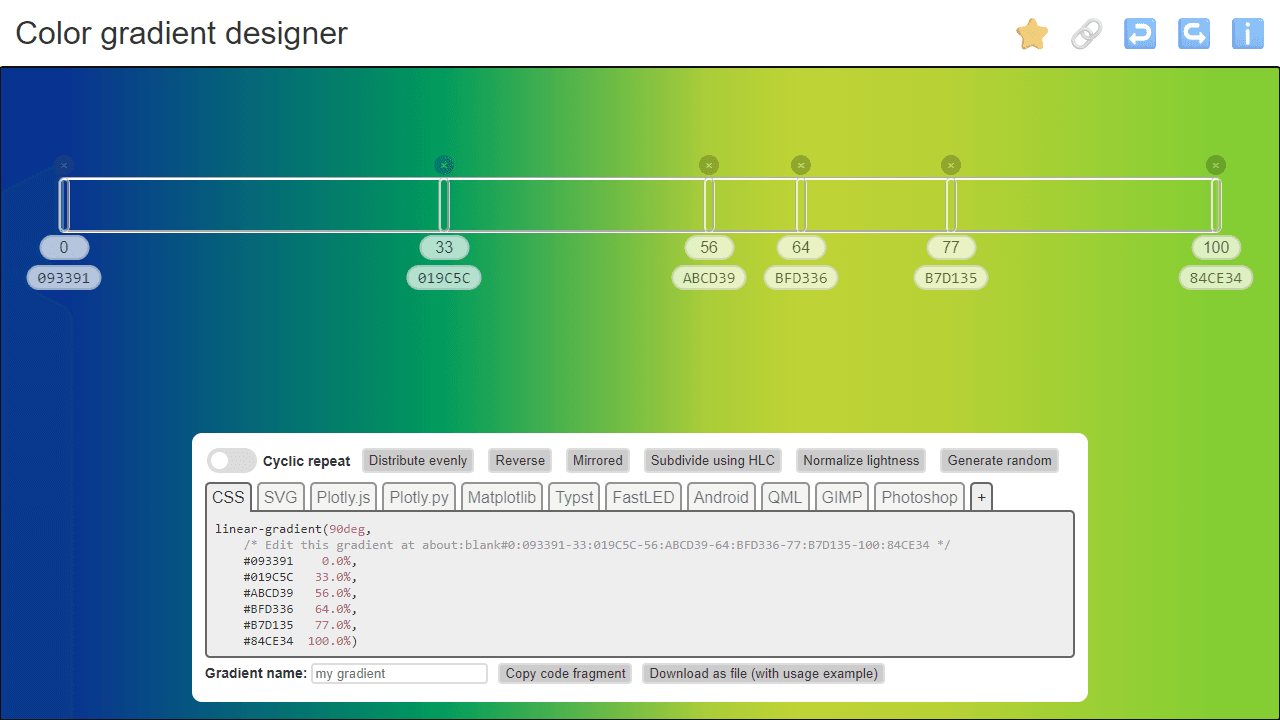The image size is (1280, 720).
Task: Click Copy code fragment button
Action: click(566, 674)
